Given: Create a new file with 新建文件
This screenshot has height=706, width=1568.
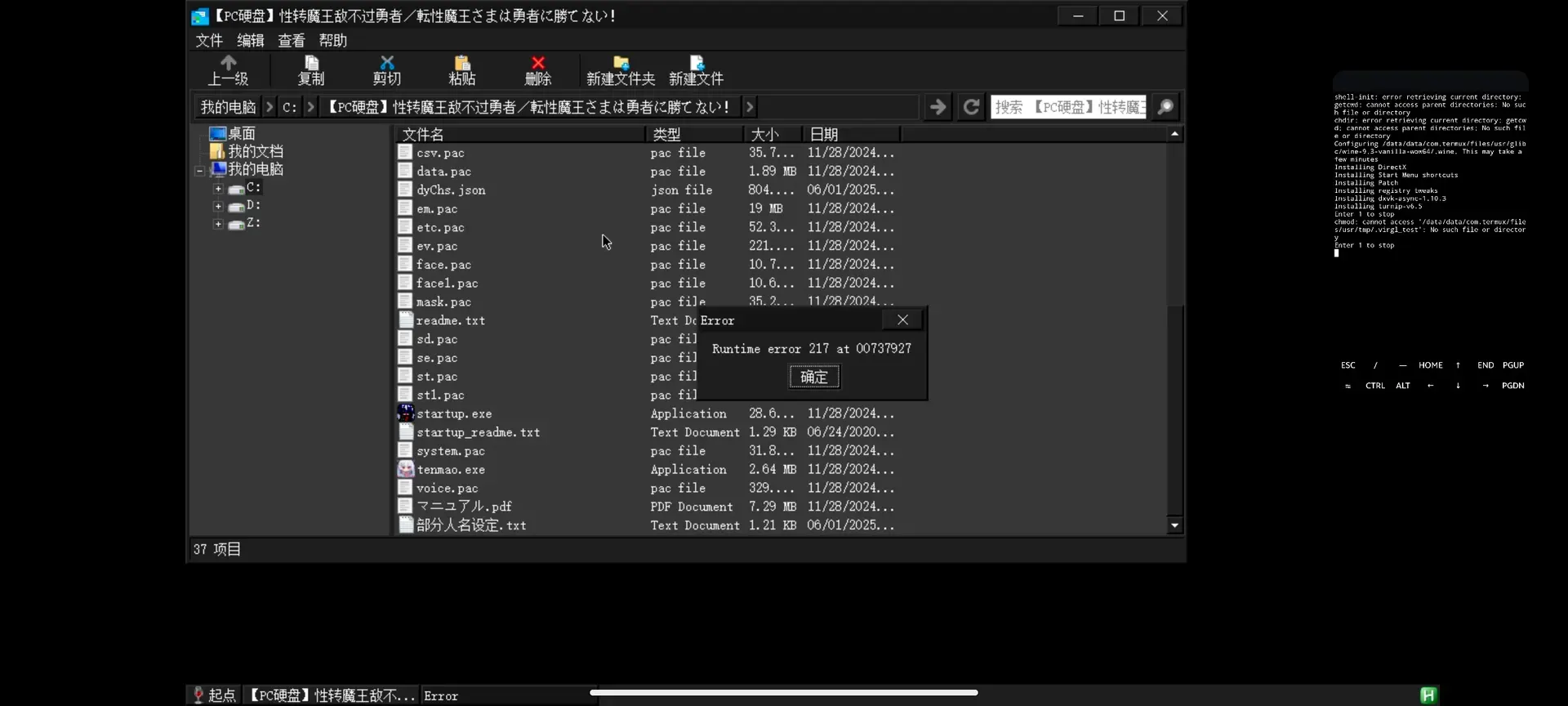Looking at the screenshot, I should 697,70.
